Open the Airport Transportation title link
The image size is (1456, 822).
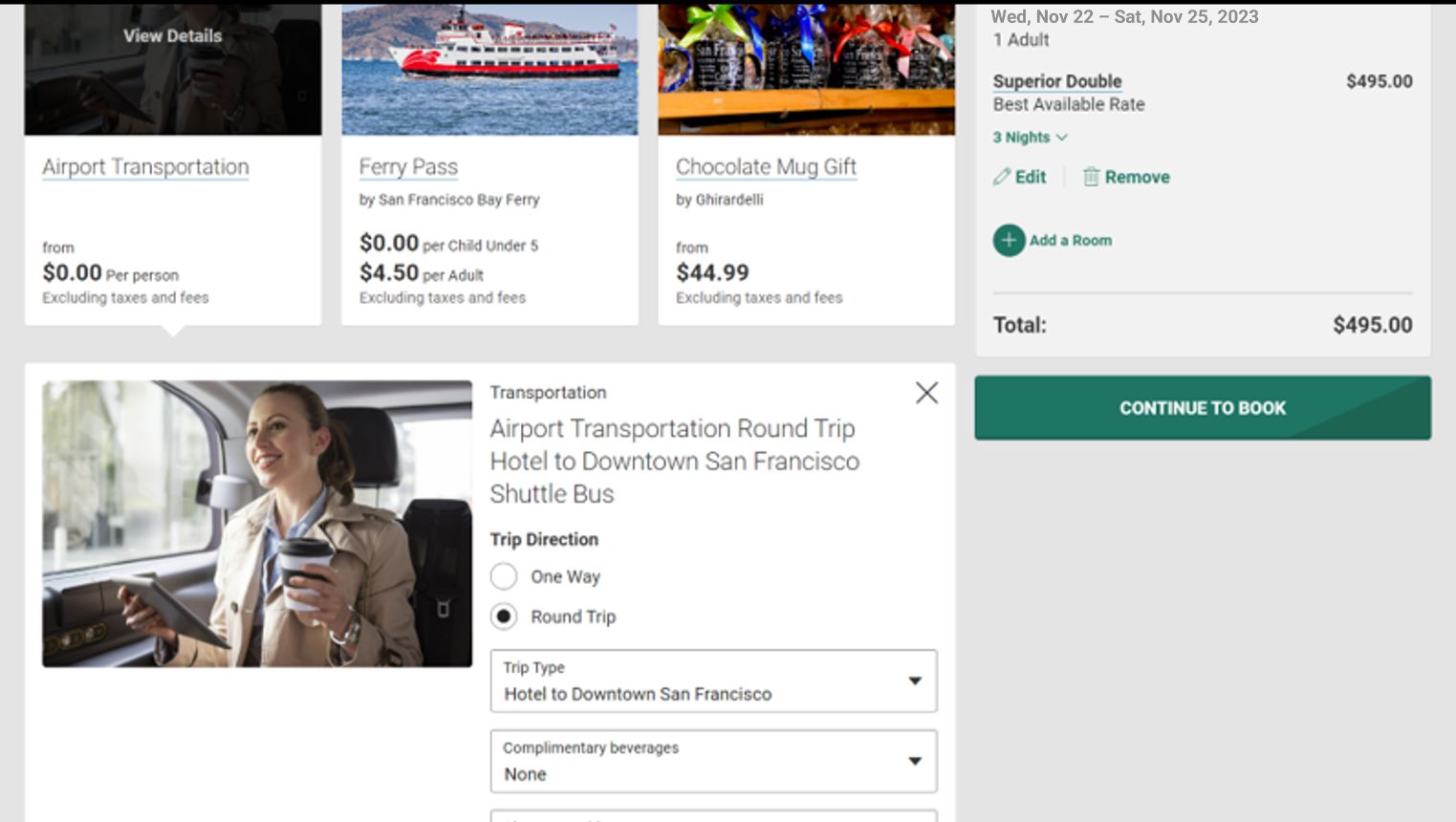point(145,167)
